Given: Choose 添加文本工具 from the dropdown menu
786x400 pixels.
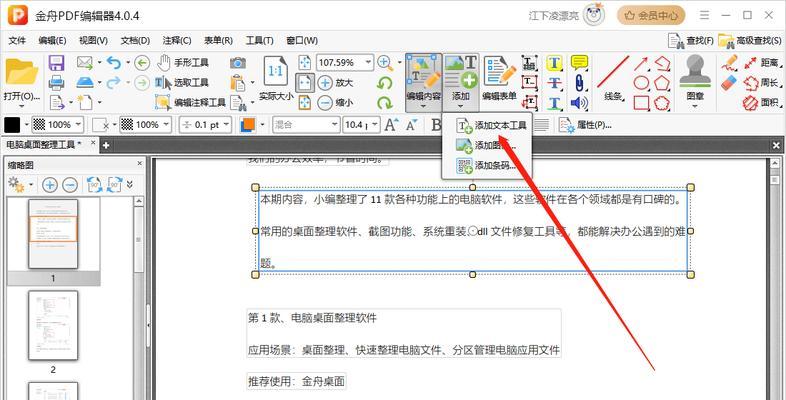Looking at the screenshot, I should point(491,126).
